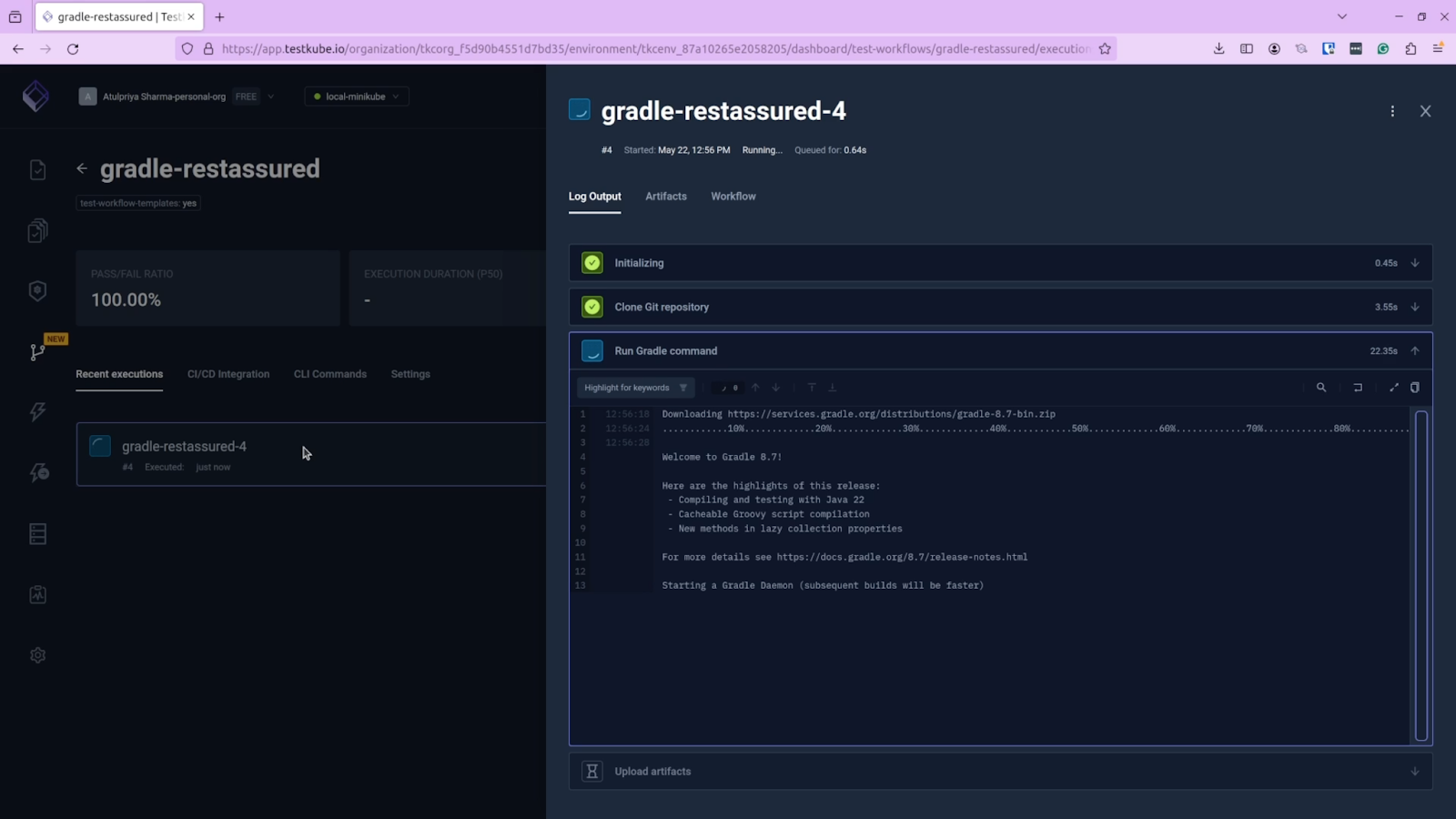Open the local-minikube environment dropdown
Image resolution: width=1456 pixels, height=819 pixels.
pyautogui.click(x=356, y=96)
